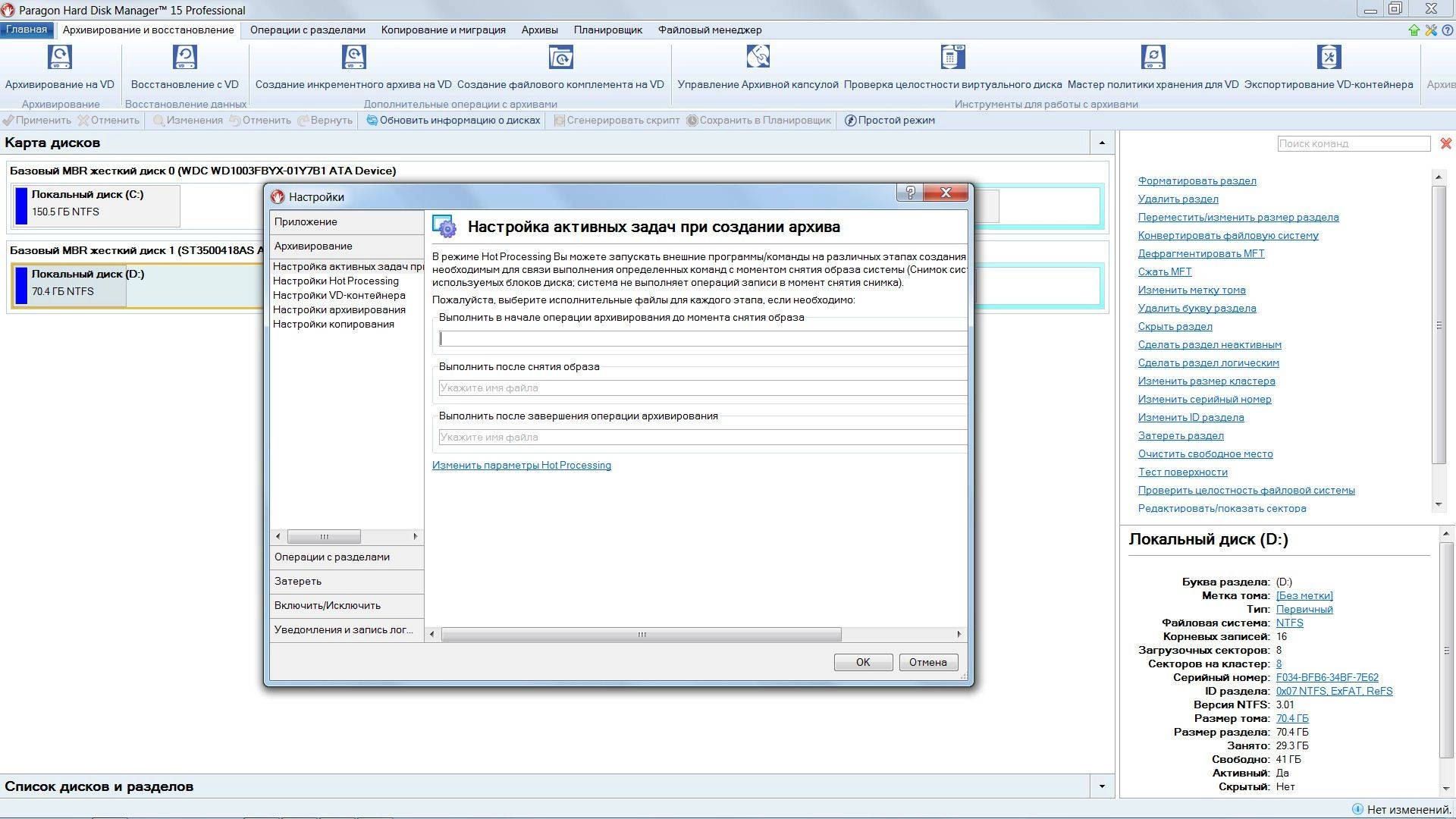Open the Архивы tab
This screenshot has width=1456, height=819.
[540, 30]
